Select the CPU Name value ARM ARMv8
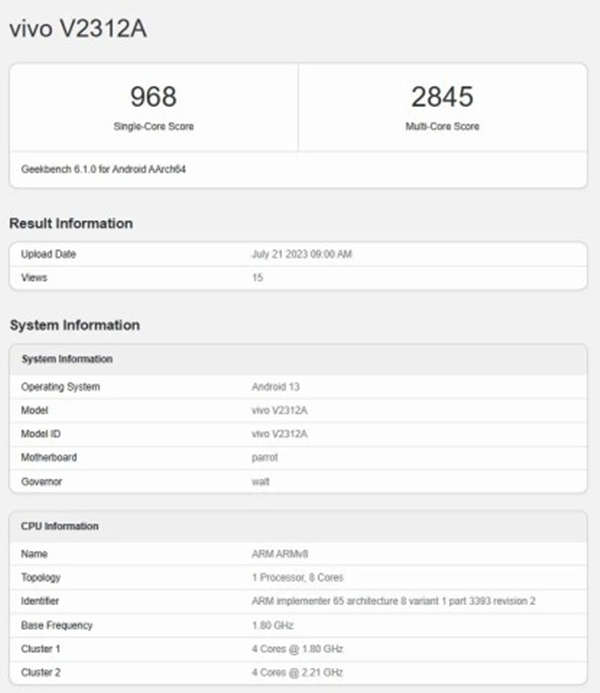600x693 pixels. pos(280,554)
